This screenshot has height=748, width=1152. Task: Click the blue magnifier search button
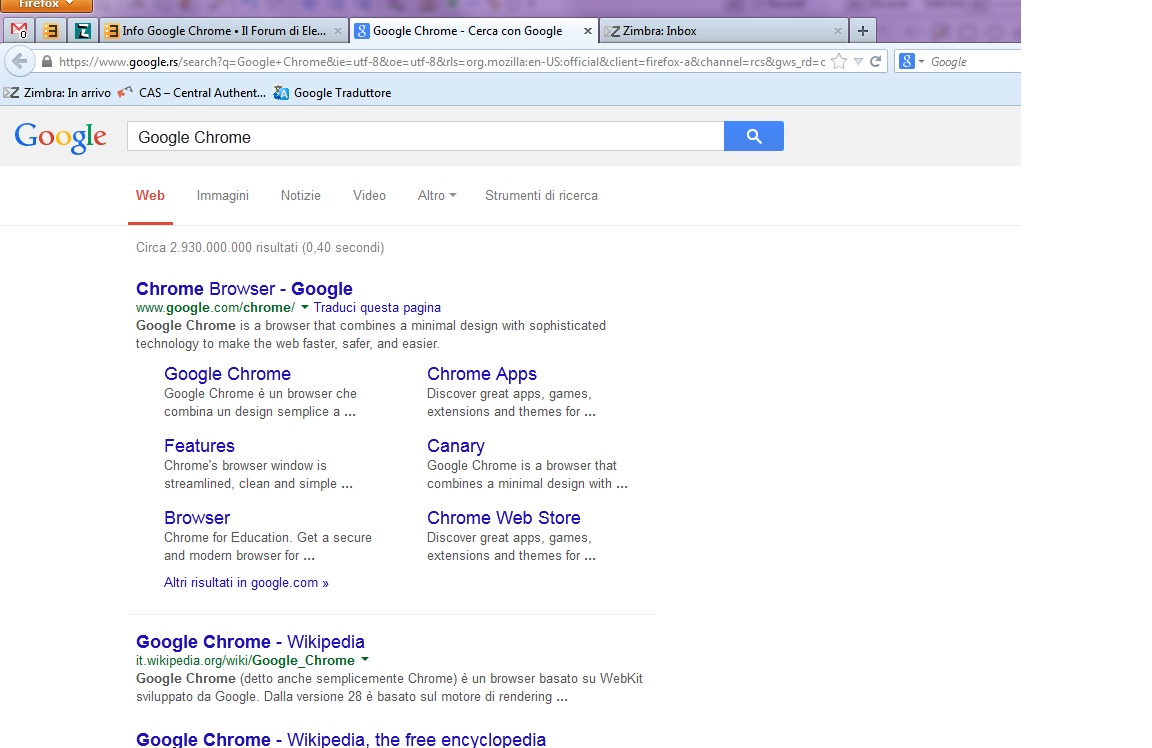point(753,137)
